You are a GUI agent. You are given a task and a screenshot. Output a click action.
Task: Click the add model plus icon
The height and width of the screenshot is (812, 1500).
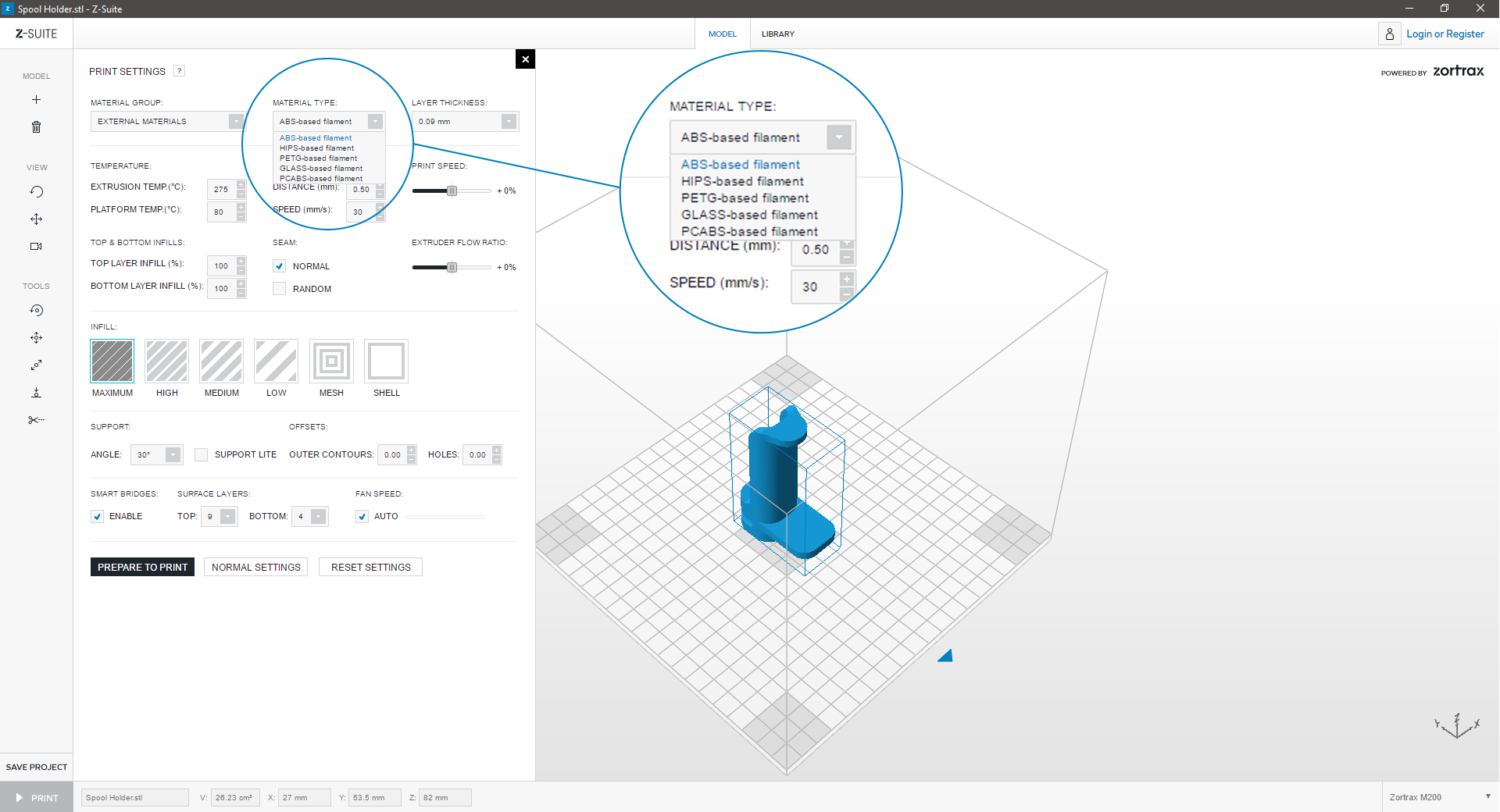(x=36, y=100)
